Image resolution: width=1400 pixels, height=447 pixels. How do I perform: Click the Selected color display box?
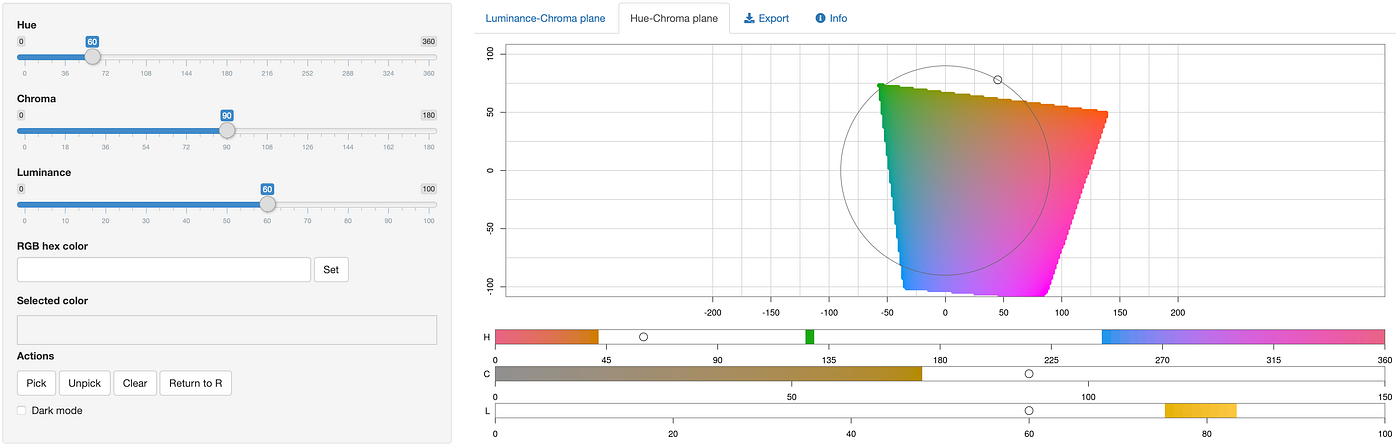[227, 330]
